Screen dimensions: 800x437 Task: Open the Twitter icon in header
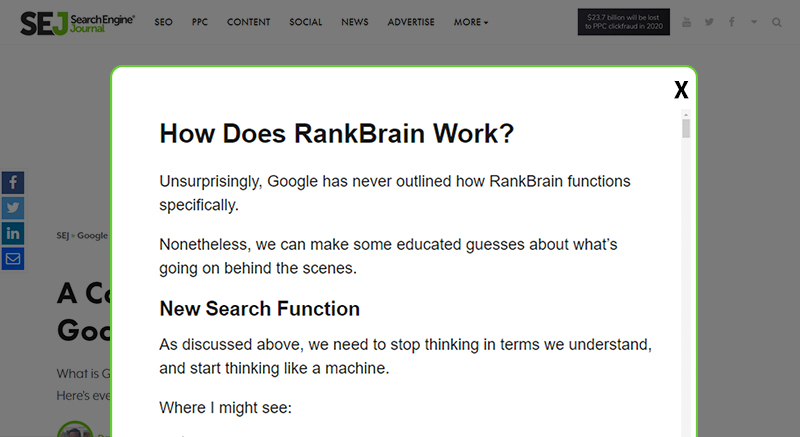[x=709, y=22]
